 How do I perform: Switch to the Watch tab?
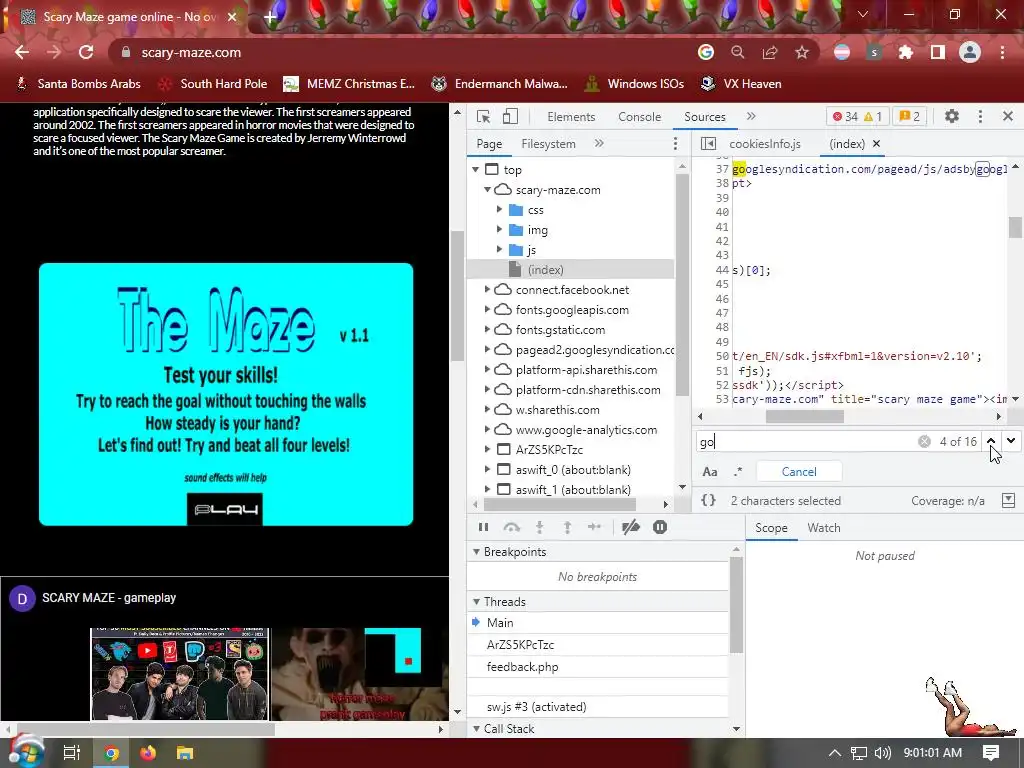click(824, 528)
